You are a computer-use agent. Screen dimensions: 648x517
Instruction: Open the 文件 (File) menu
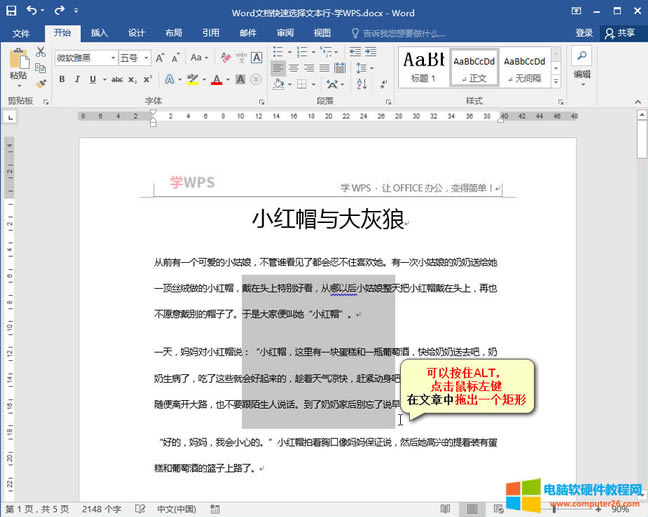tap(21, 33)
